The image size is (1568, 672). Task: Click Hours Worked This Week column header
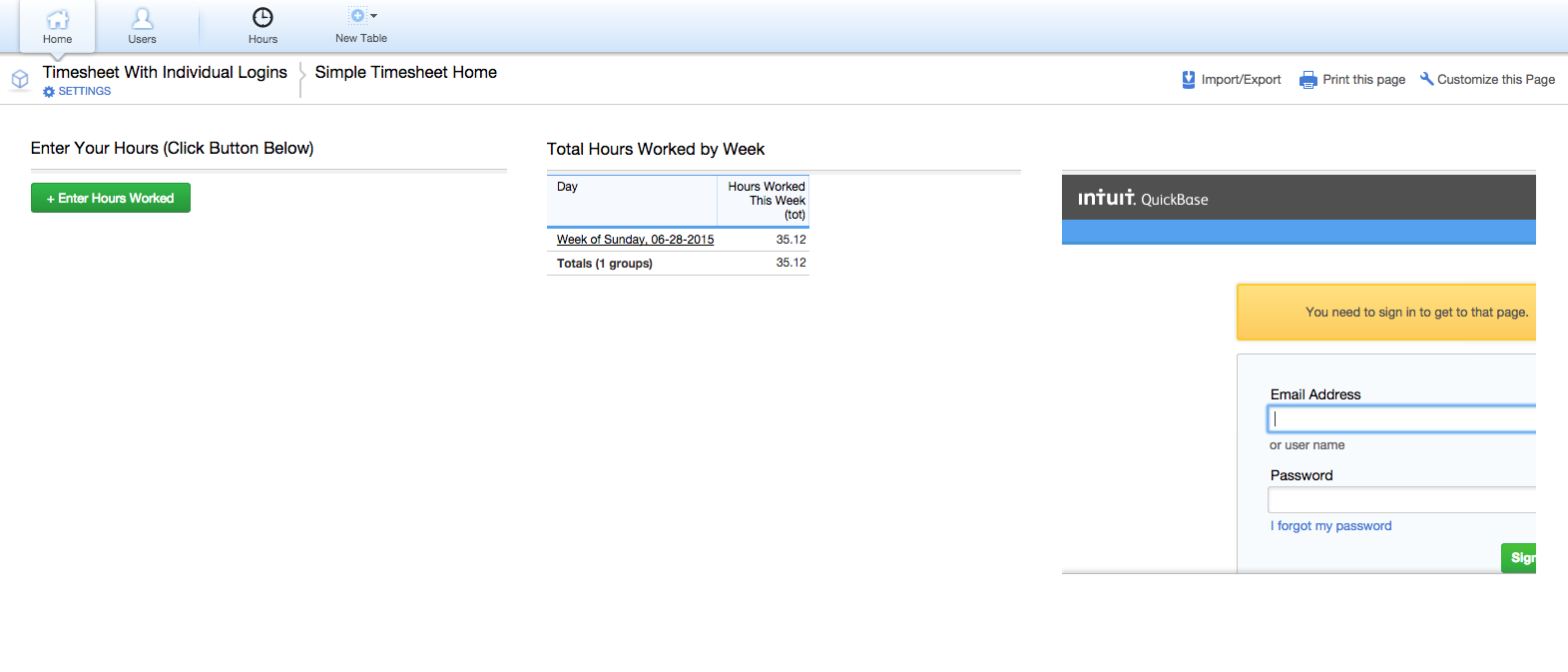pos(766,201)
